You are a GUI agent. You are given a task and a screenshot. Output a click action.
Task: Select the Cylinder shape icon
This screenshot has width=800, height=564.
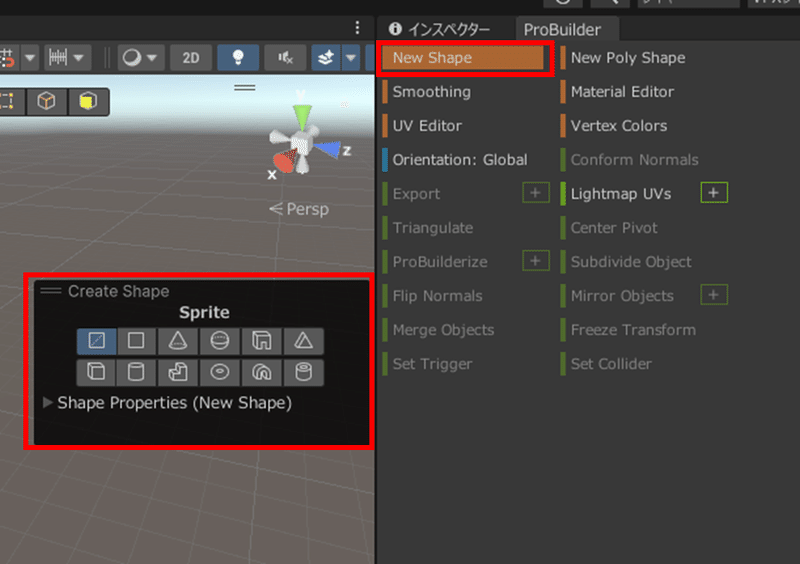click(136, 372)
